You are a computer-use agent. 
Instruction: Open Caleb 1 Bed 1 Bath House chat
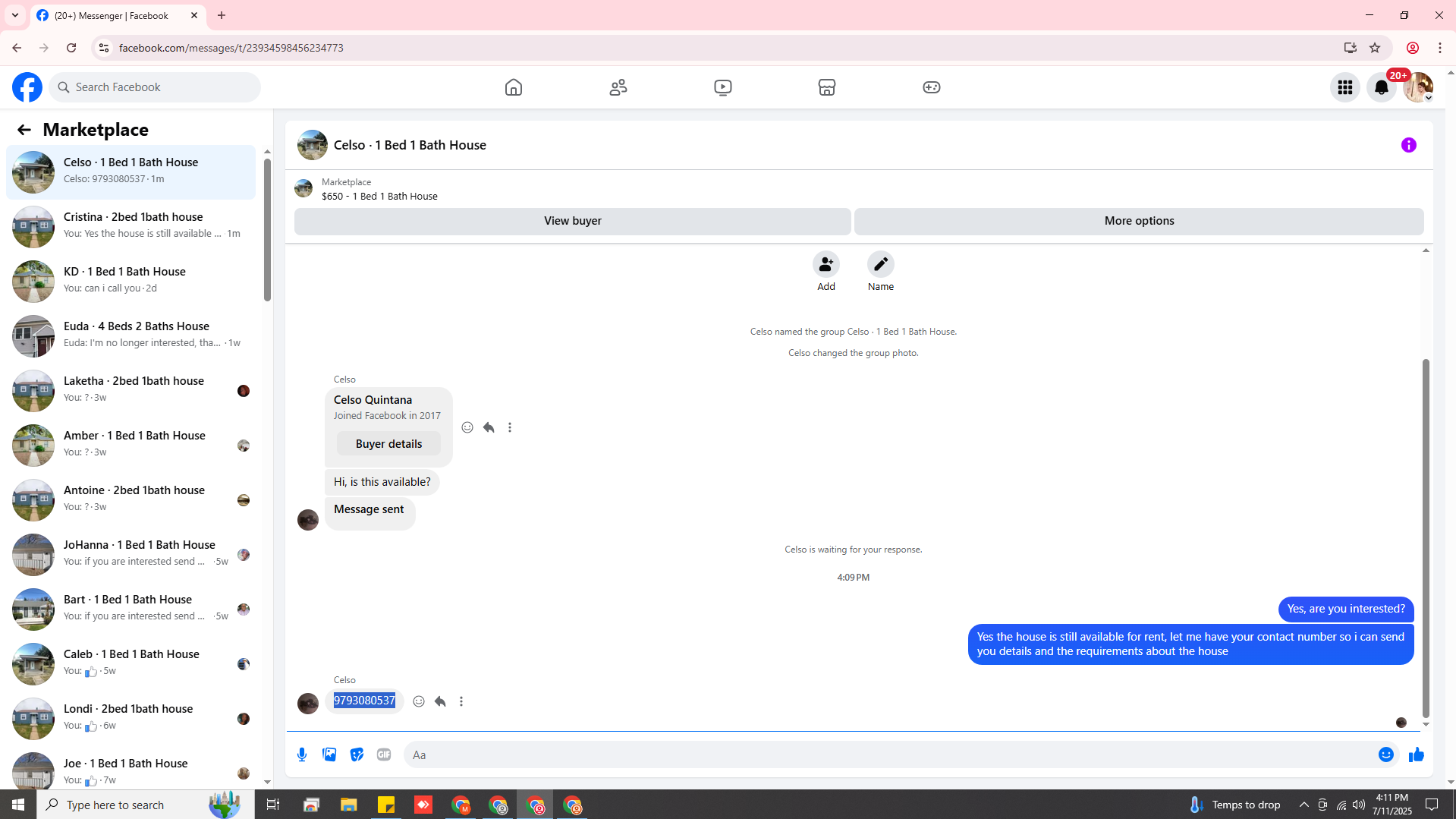click(x=131, y=663)
